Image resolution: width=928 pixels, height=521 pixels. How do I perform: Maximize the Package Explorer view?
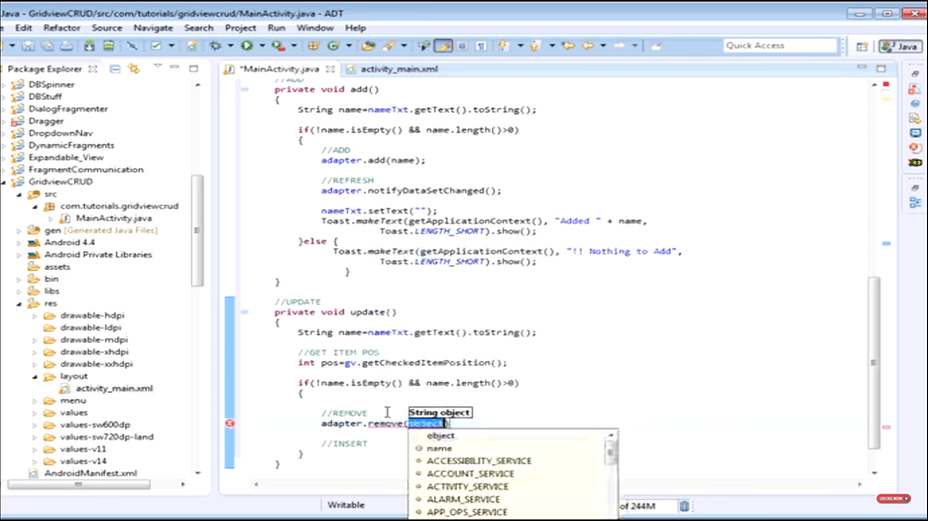pyautogui.click(x=194, y=68)
